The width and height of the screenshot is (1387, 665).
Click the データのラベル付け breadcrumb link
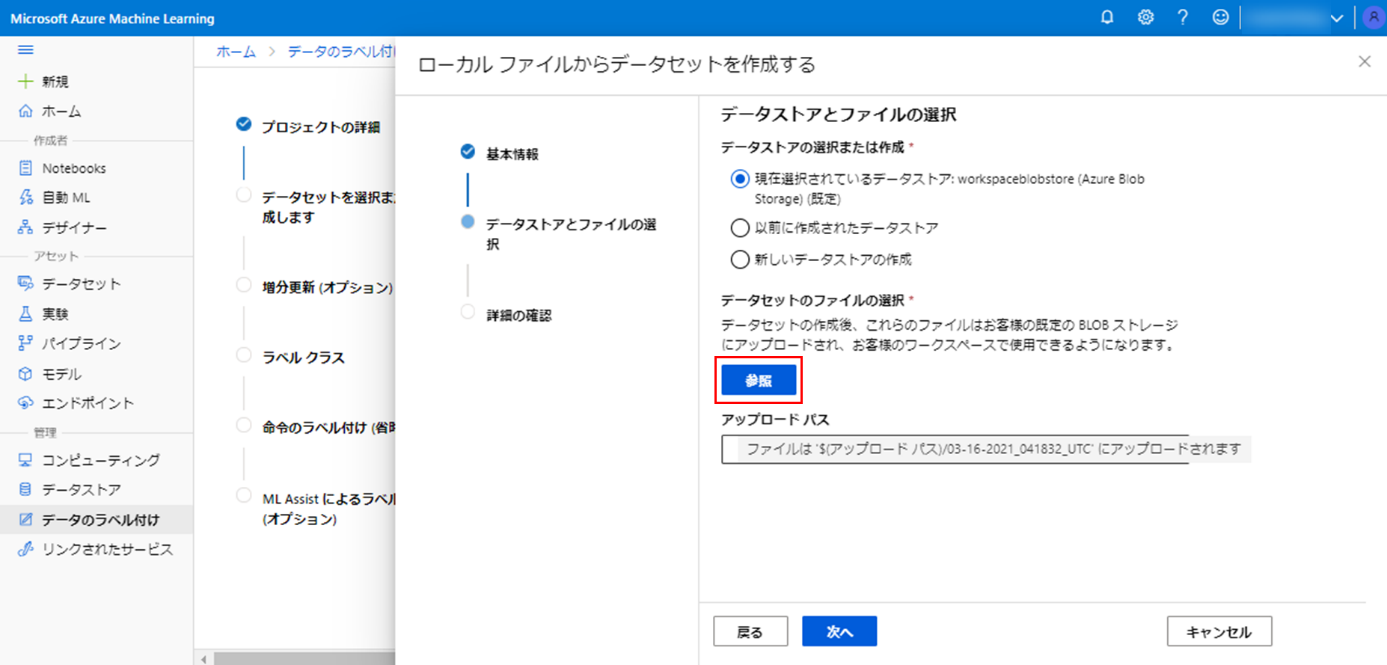(x=341, y=51)
